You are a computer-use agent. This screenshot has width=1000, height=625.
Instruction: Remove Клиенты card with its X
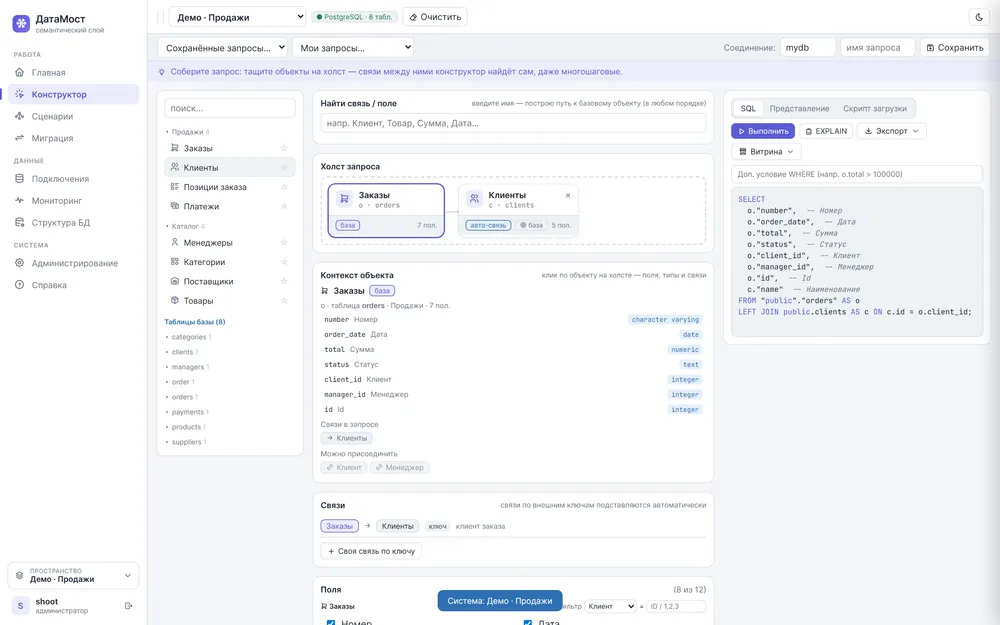tap(568, 196)
